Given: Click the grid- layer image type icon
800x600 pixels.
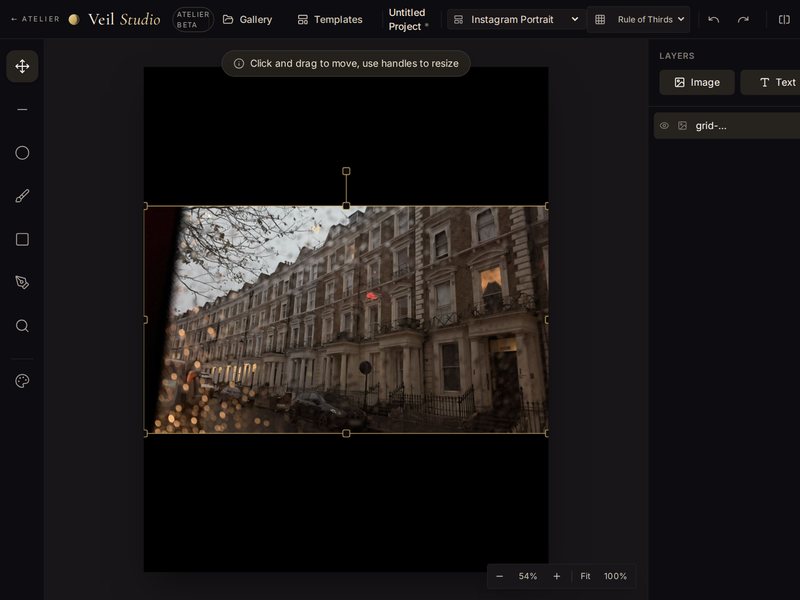Looking at the screenshot, I should 682,126.
